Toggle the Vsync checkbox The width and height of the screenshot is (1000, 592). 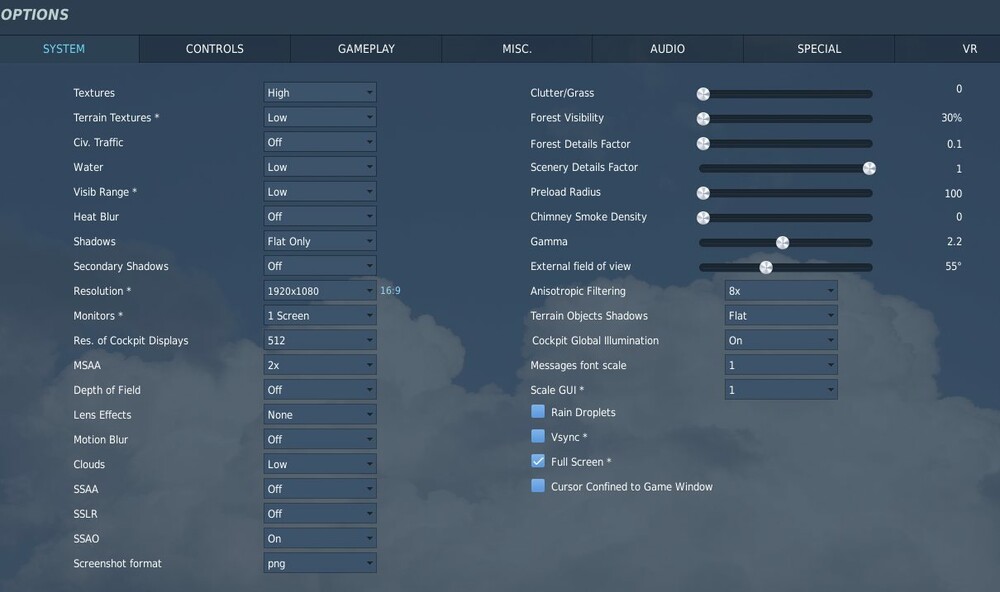(x=538, y=436)
